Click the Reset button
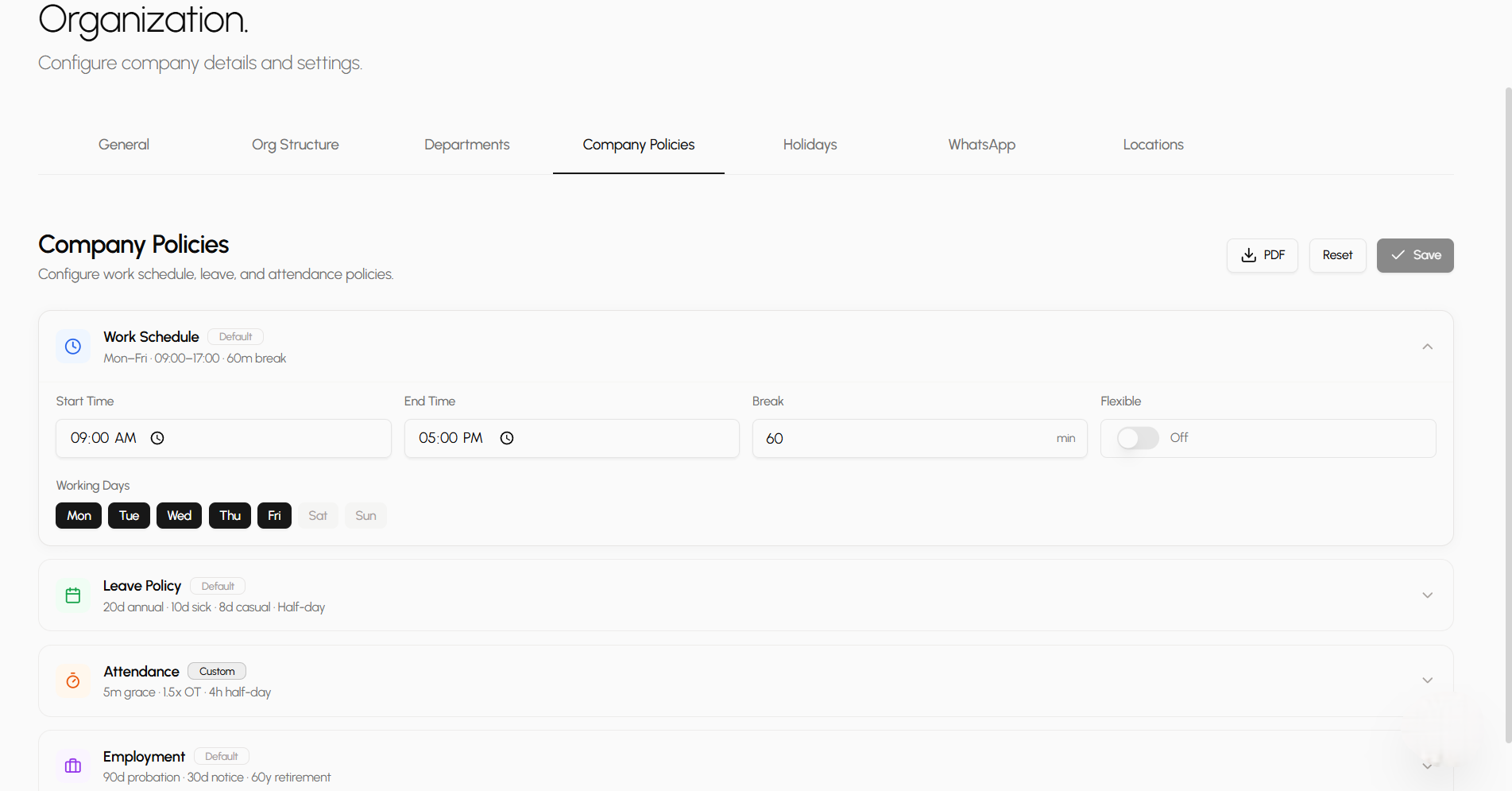Viewport: 1512px width, 791px height. pos(1337,255)
